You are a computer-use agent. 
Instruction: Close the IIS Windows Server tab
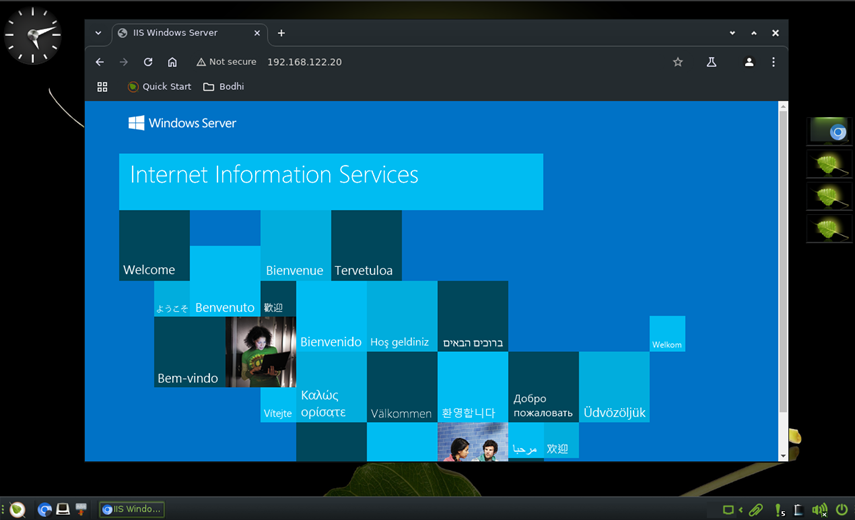tap(257, 33)
